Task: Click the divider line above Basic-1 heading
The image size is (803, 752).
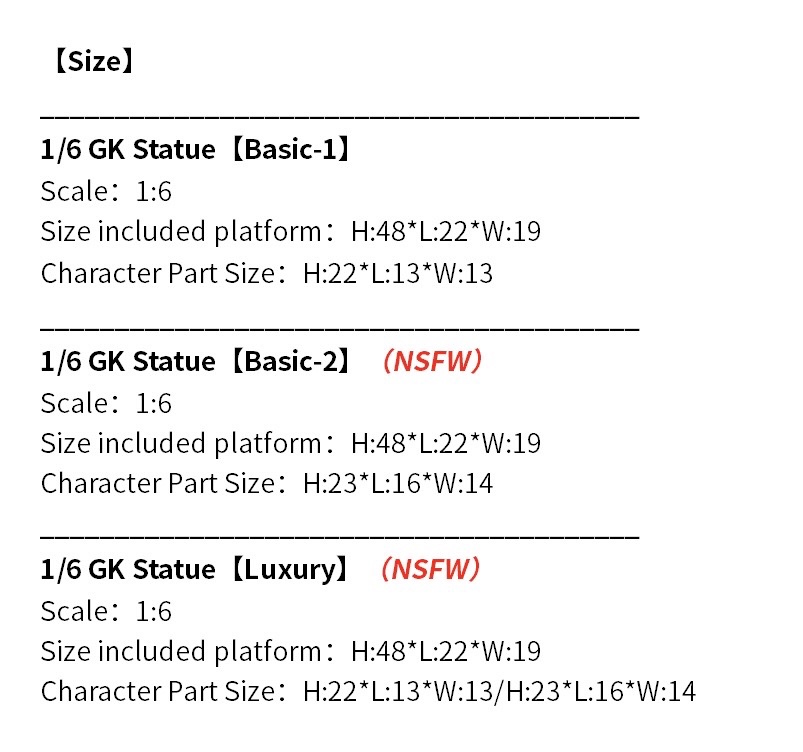Action: (339, 117)
